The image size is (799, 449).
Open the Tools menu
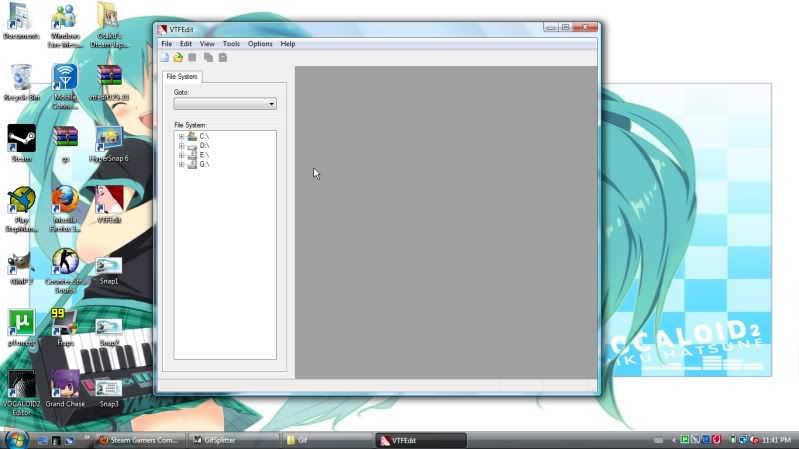(231, 44)
